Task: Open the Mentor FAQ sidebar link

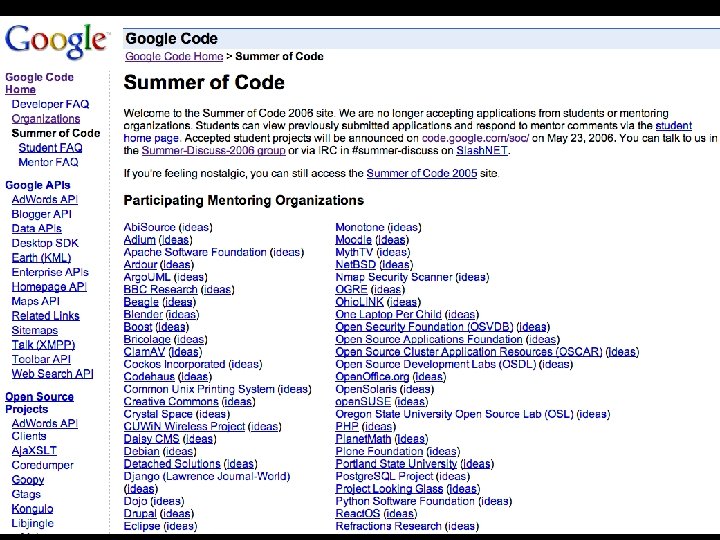Action: 48,162
